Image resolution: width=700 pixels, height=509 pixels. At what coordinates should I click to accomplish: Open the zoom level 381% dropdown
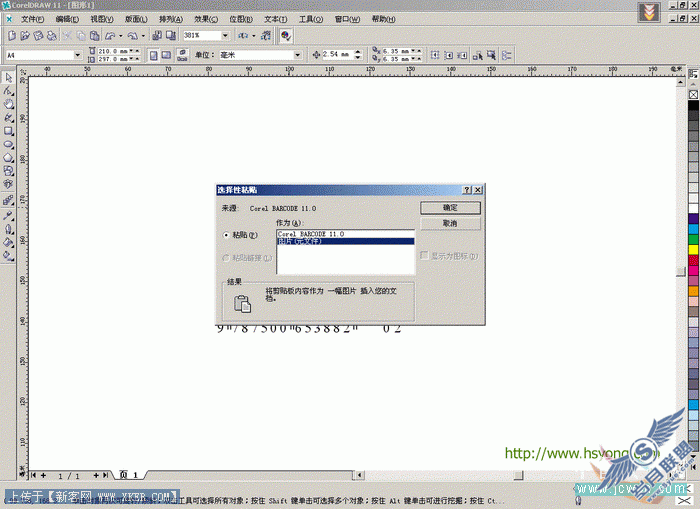point(225,35)
